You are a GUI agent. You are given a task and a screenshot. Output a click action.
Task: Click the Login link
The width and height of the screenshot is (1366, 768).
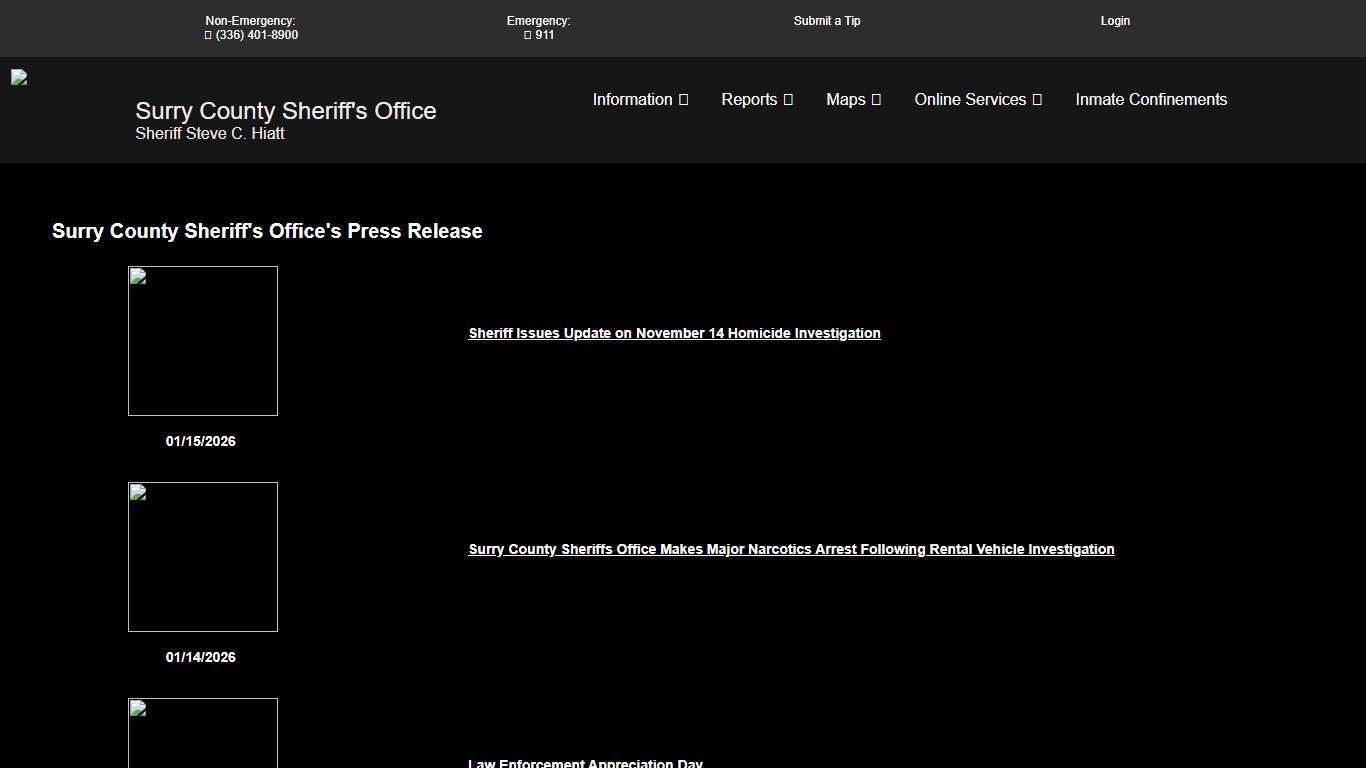pyautogui.click(x=1115, y=21)
